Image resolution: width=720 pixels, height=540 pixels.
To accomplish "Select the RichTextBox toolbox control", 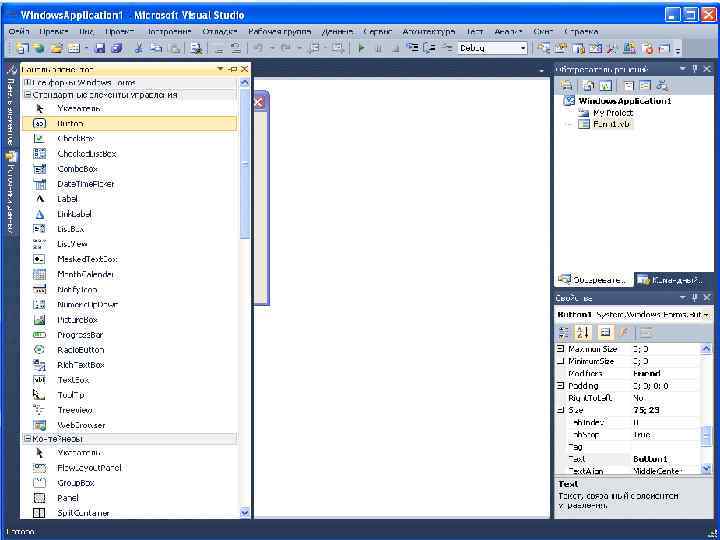I will click(x=129, y=365).
